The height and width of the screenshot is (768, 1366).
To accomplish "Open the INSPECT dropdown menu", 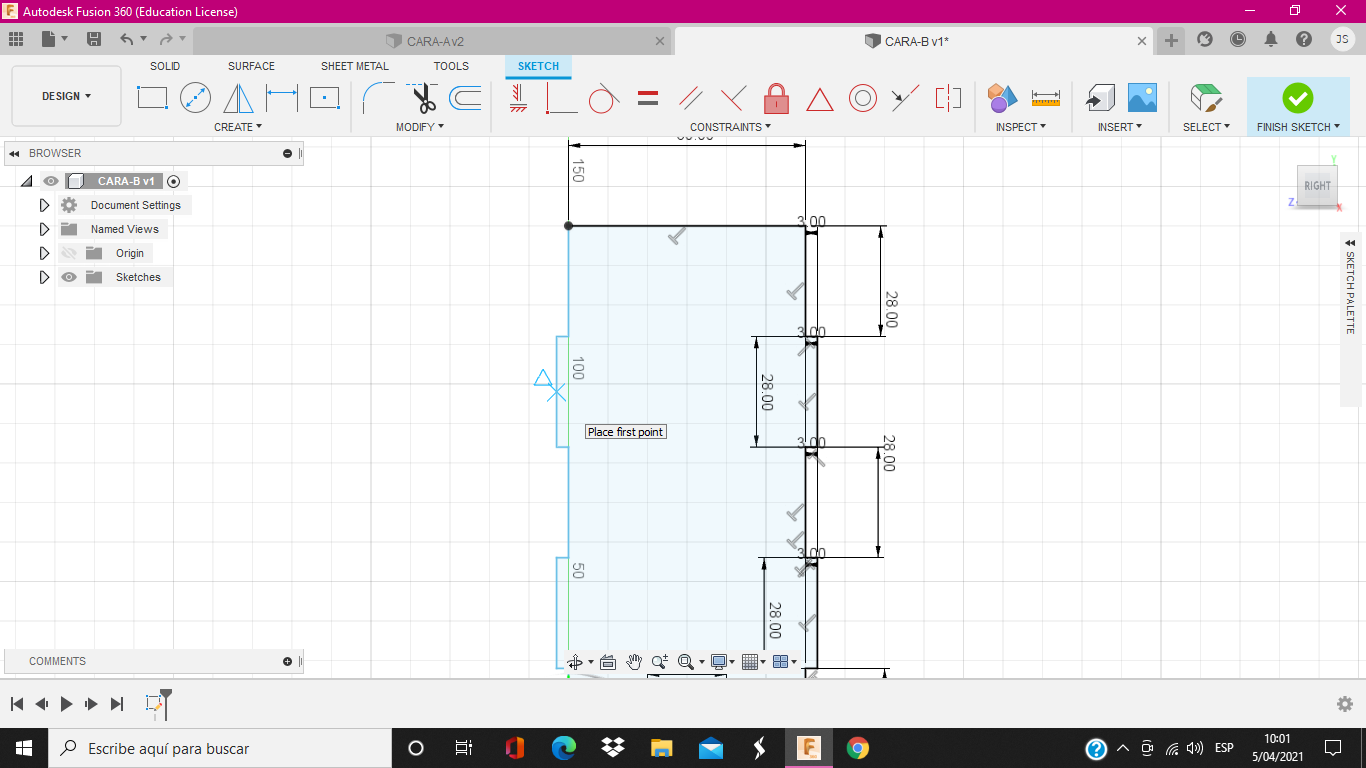I will coord(1021,127).
